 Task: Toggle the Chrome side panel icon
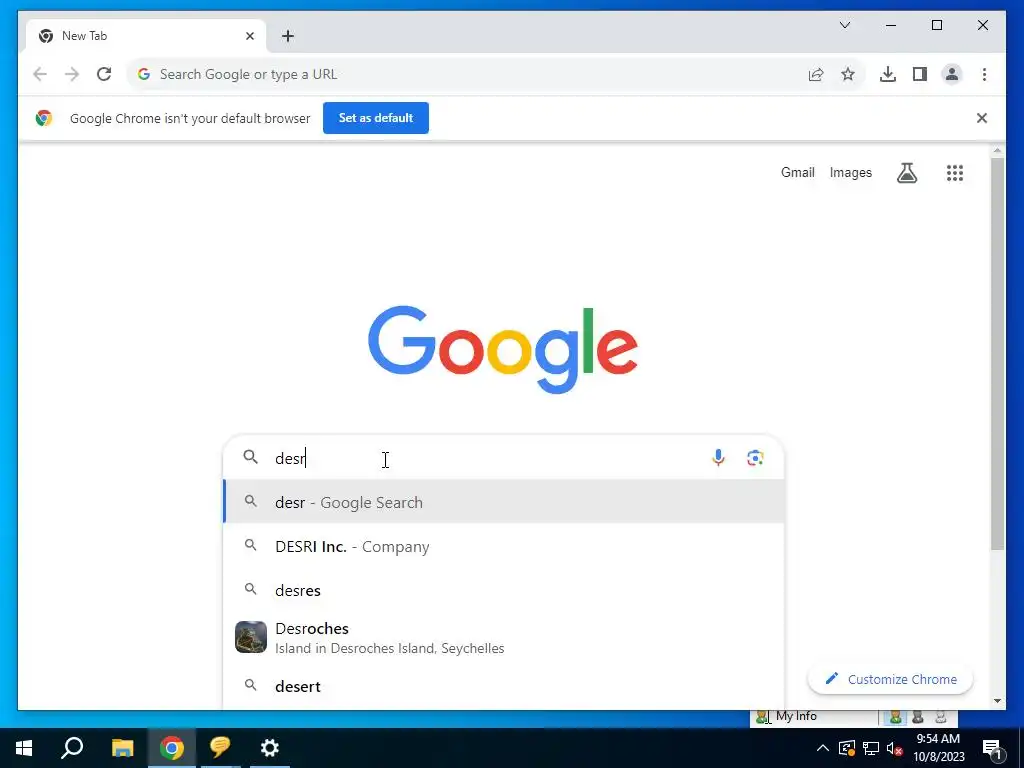coord(920,74)
